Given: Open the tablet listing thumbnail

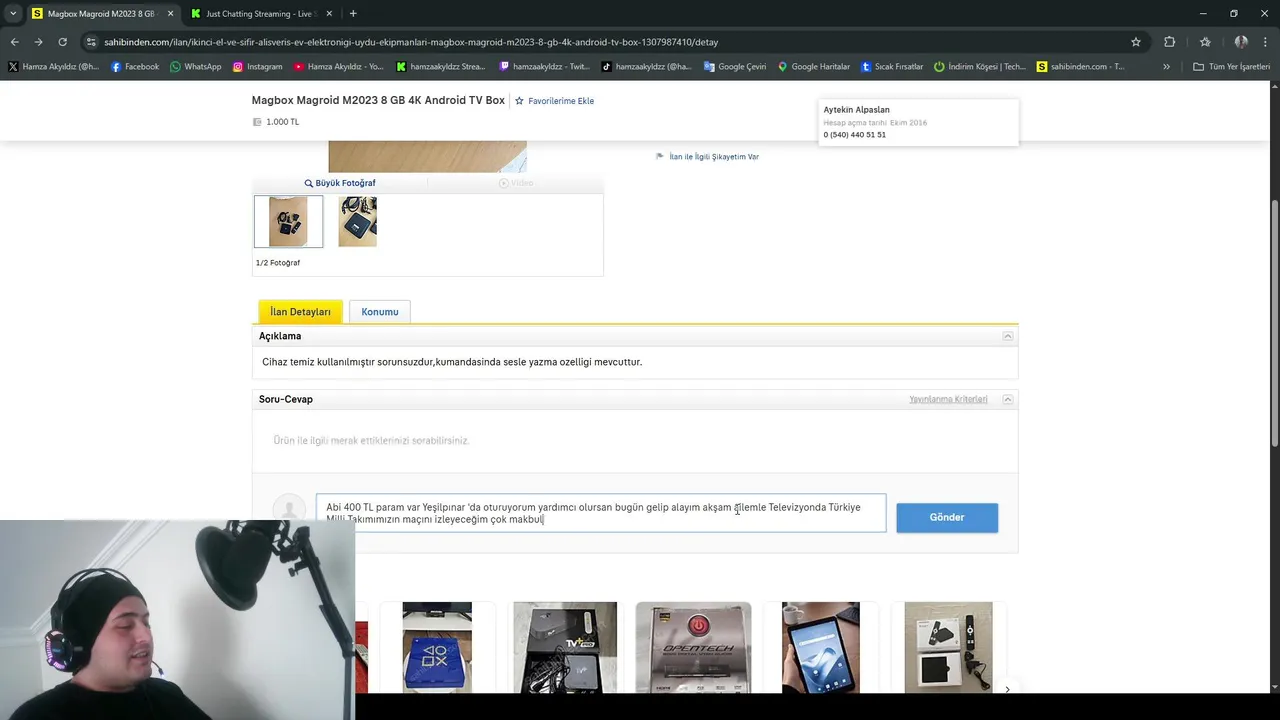Looking at the screenshot, I should coord(821,647).
